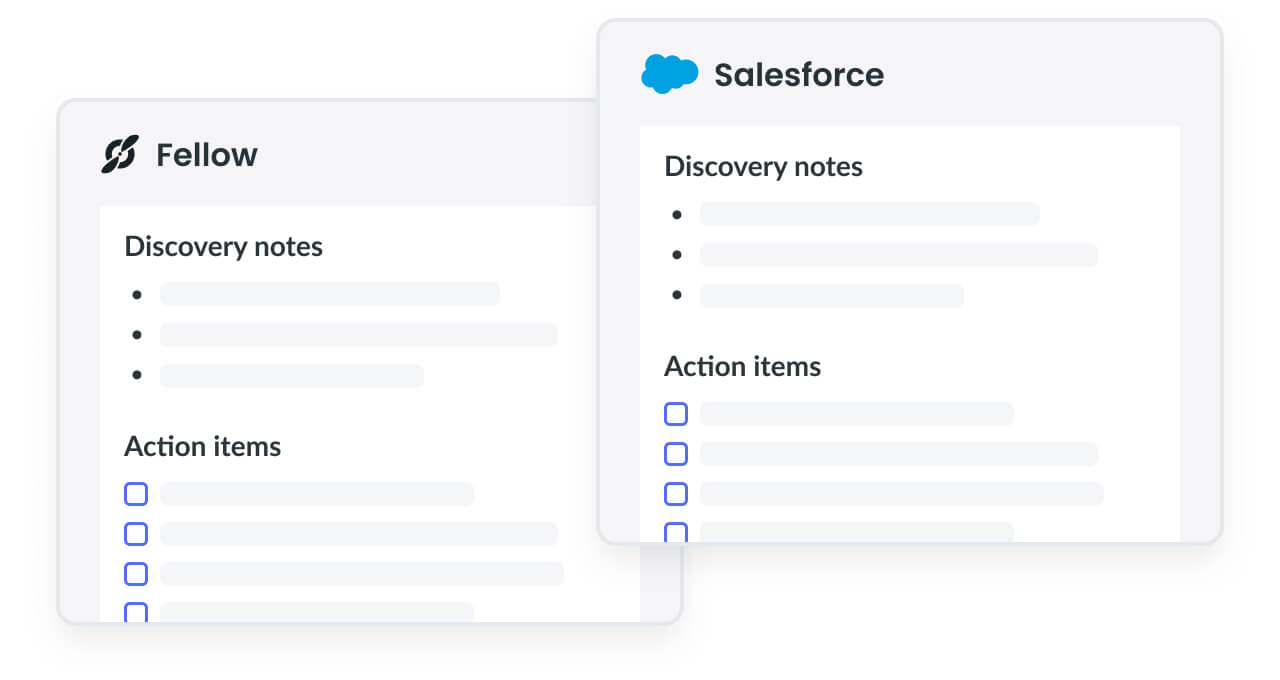Click 'Action items' heading in Fellow card
The height and width of the screenshot is (680, 1280).
[203, 446]
